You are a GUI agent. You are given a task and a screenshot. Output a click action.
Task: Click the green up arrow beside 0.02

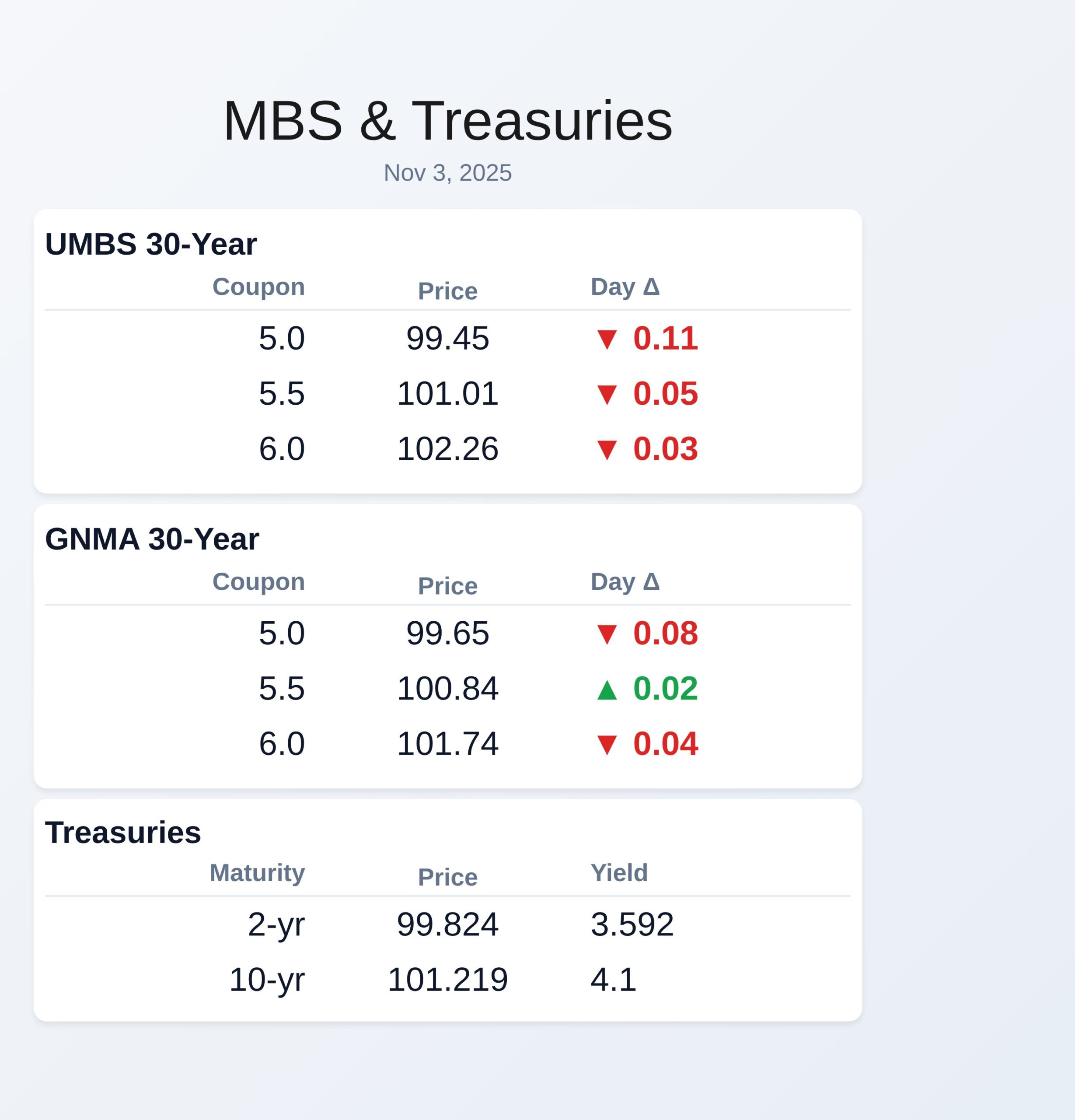tap(606, 689)
